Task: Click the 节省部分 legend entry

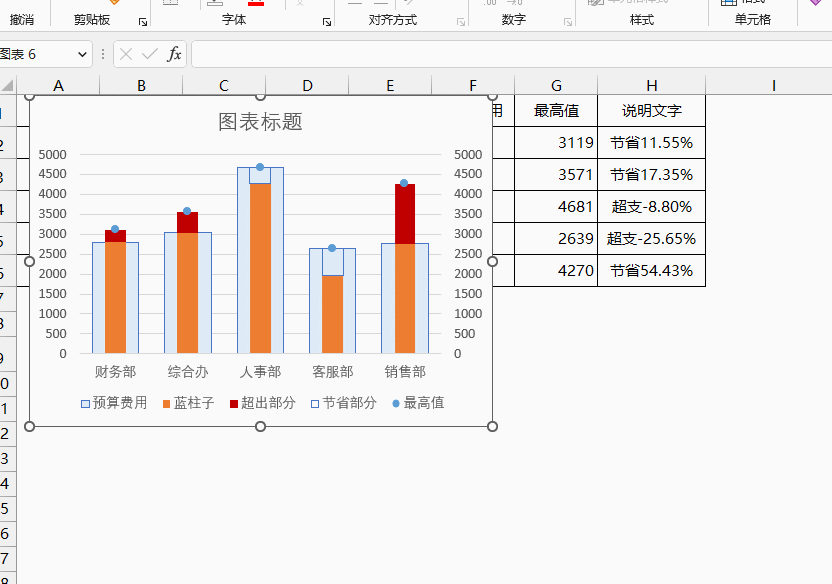Action: coord(344,403)
